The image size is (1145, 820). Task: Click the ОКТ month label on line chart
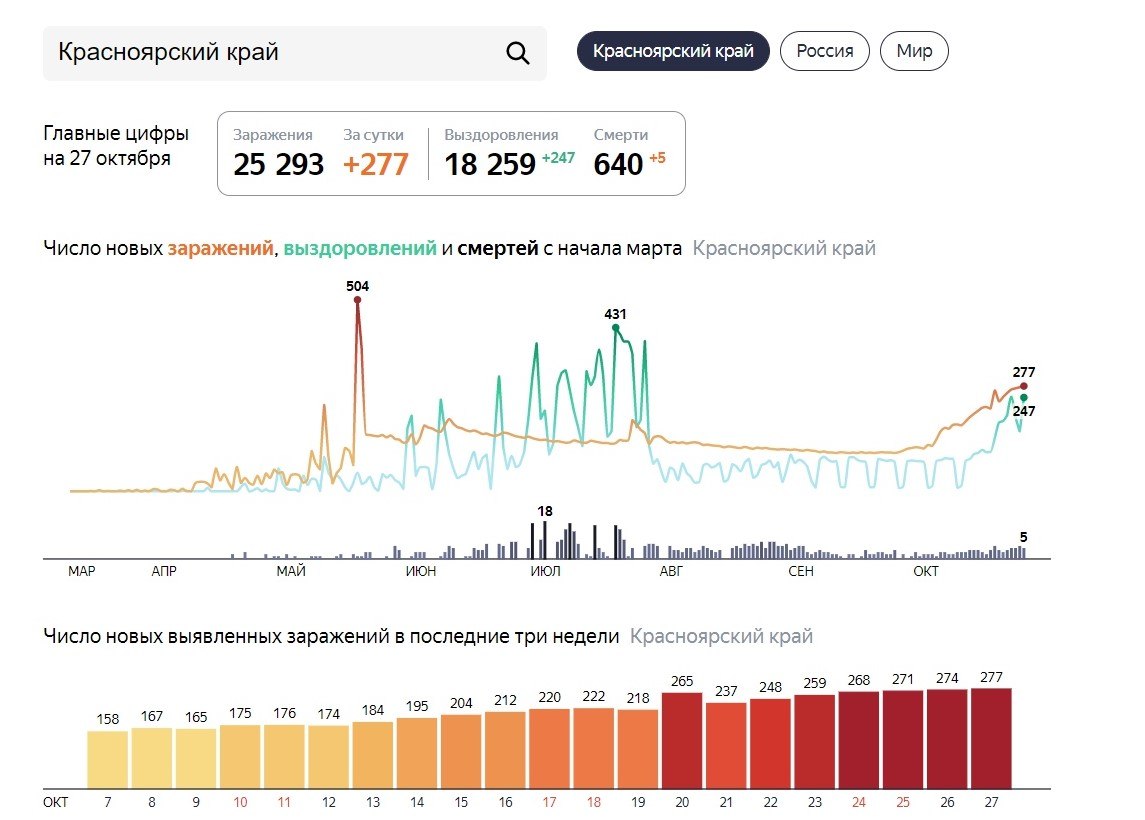(x=925, y=571)
